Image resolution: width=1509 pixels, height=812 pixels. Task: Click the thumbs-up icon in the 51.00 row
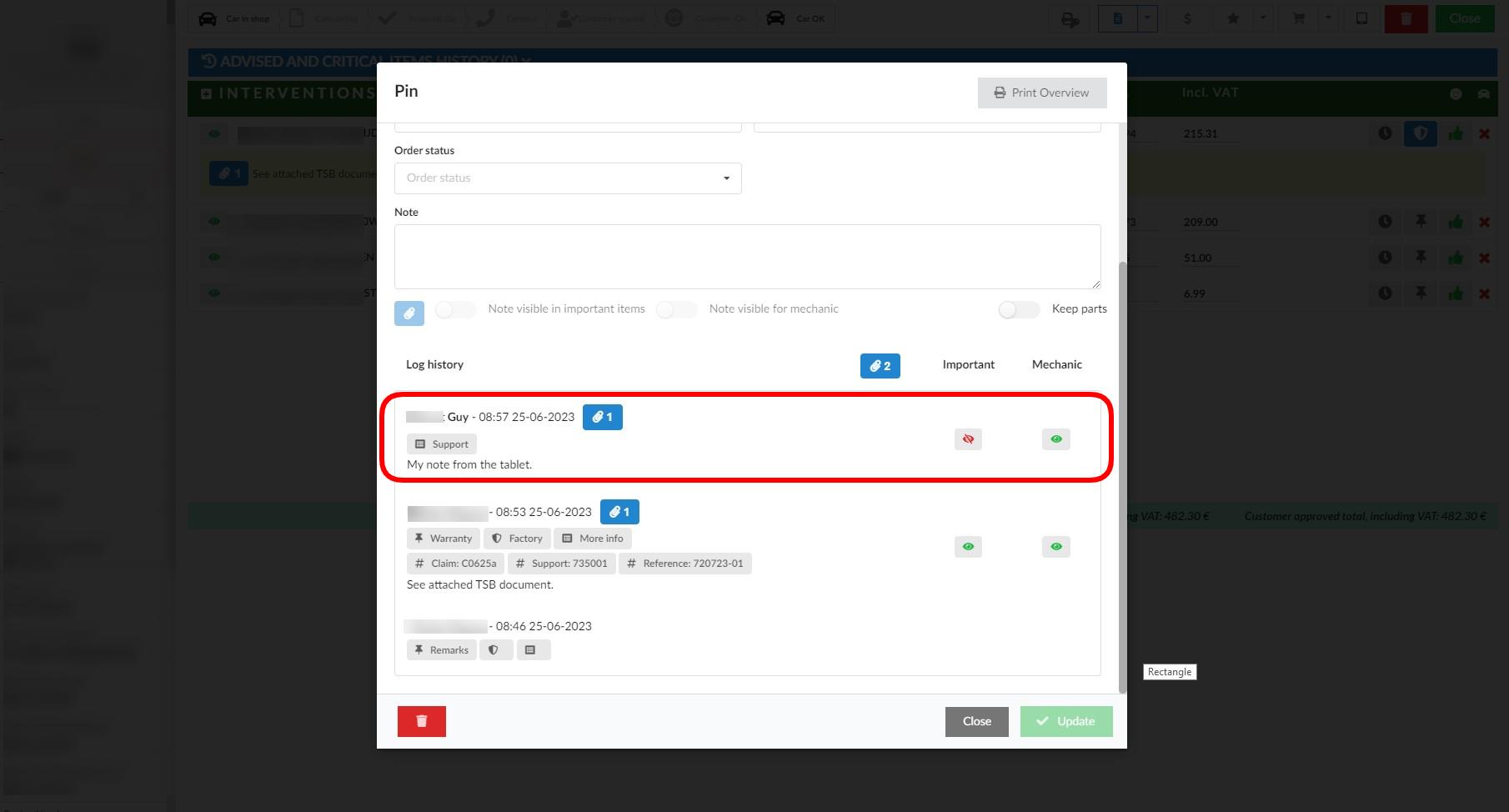pyautogui.click(x=1456, y=258)
